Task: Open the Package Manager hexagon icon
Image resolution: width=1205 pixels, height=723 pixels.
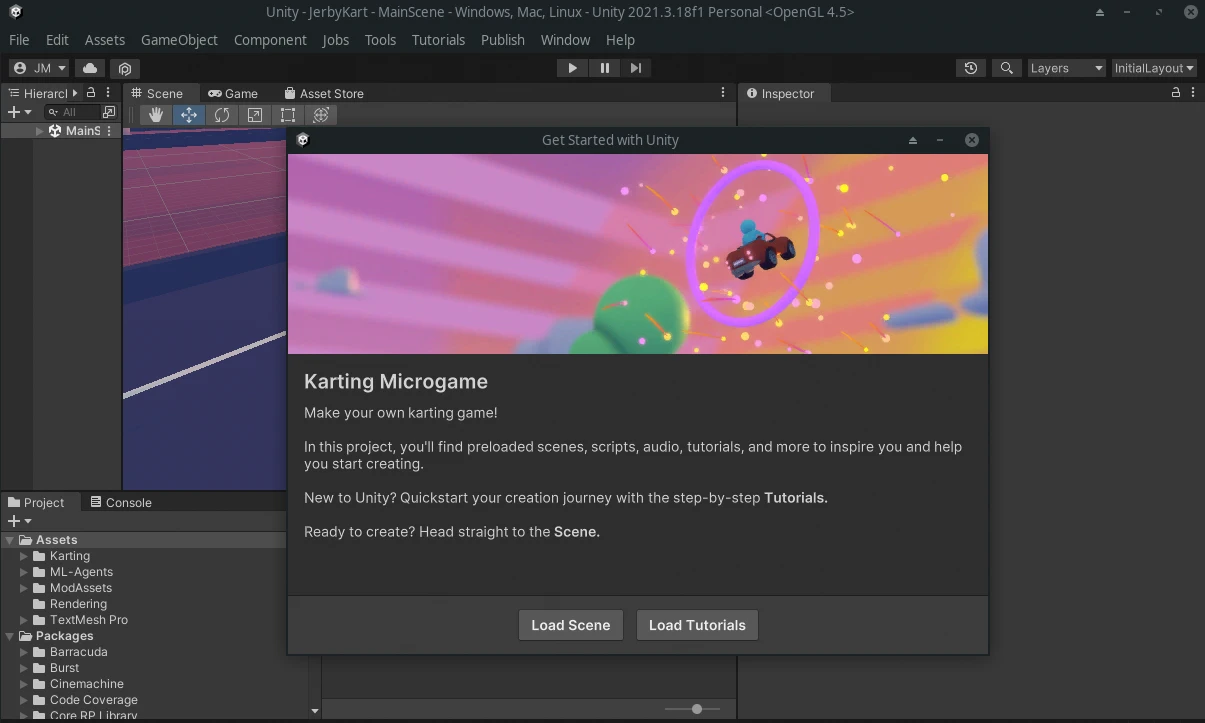Action: tap(125, 68)
